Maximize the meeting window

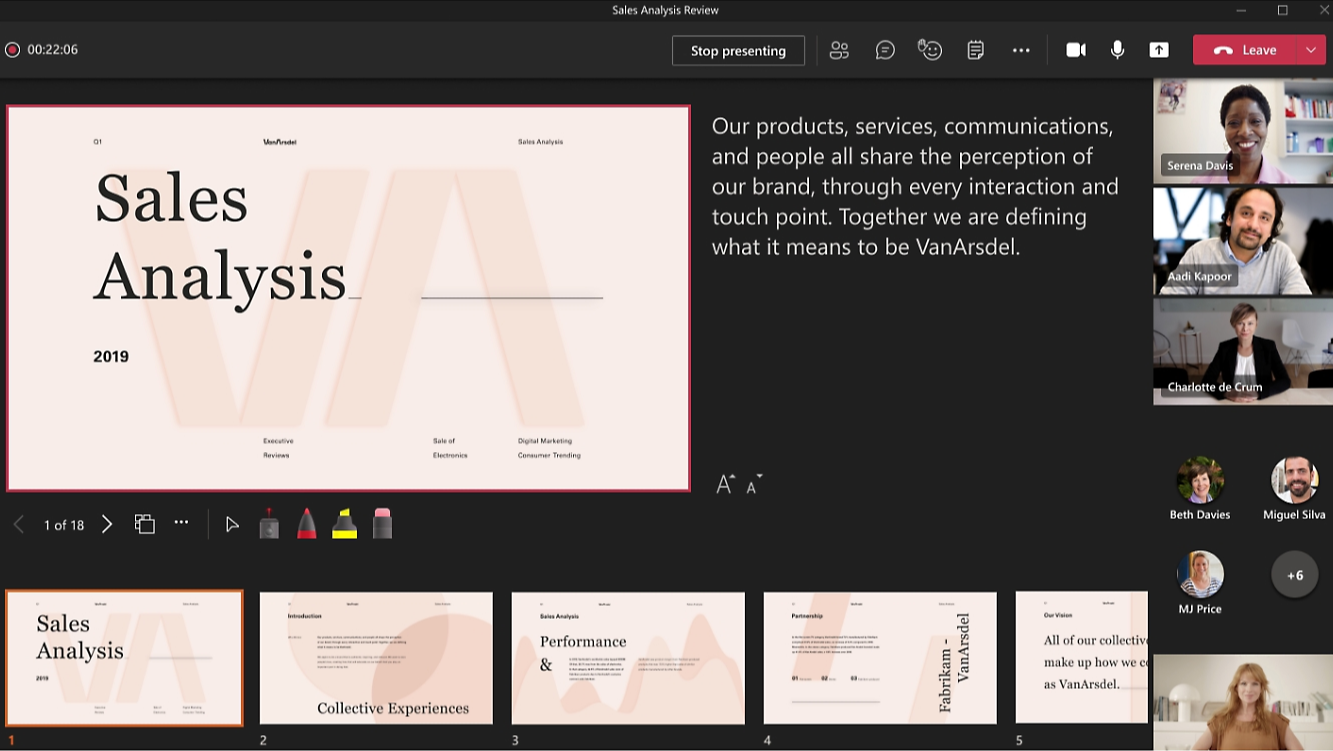1283,10
